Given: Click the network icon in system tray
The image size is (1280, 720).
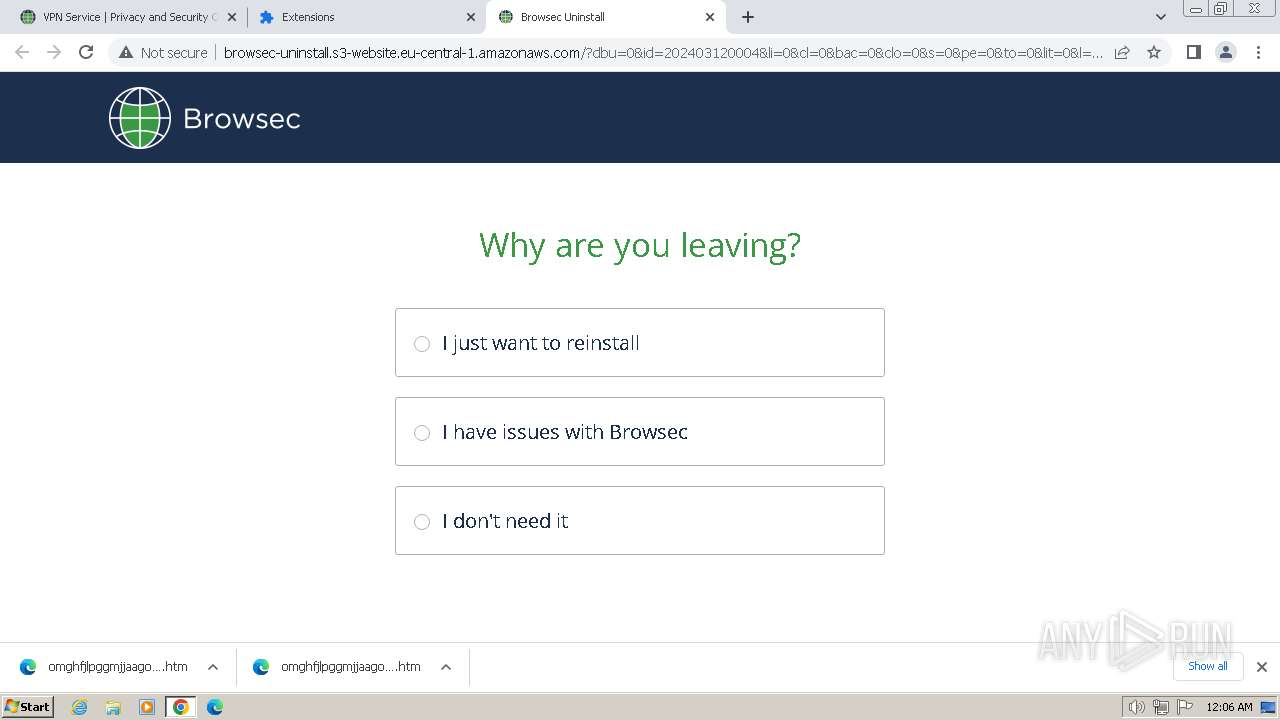Looking at the screenshot, I should click(1160, 707).
